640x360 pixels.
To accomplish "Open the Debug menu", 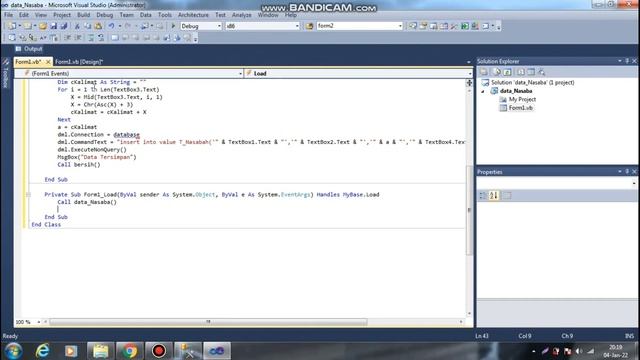I will point(104,15).
